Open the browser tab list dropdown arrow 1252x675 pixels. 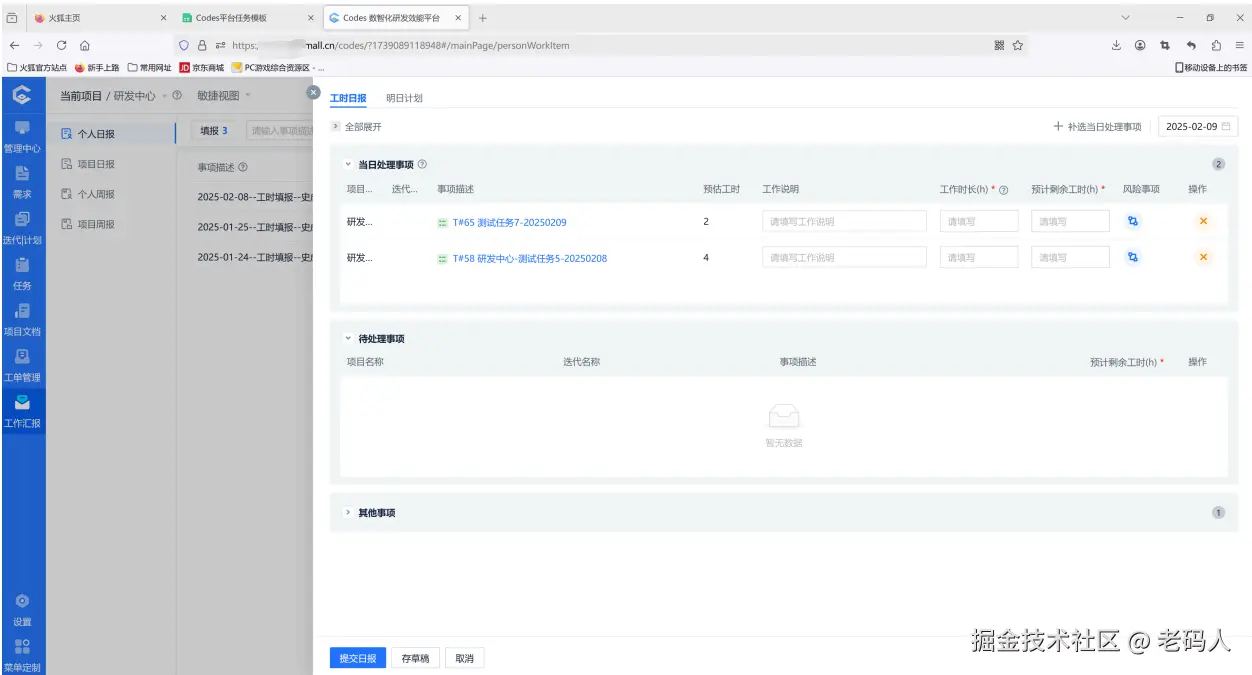[1126, 18]
